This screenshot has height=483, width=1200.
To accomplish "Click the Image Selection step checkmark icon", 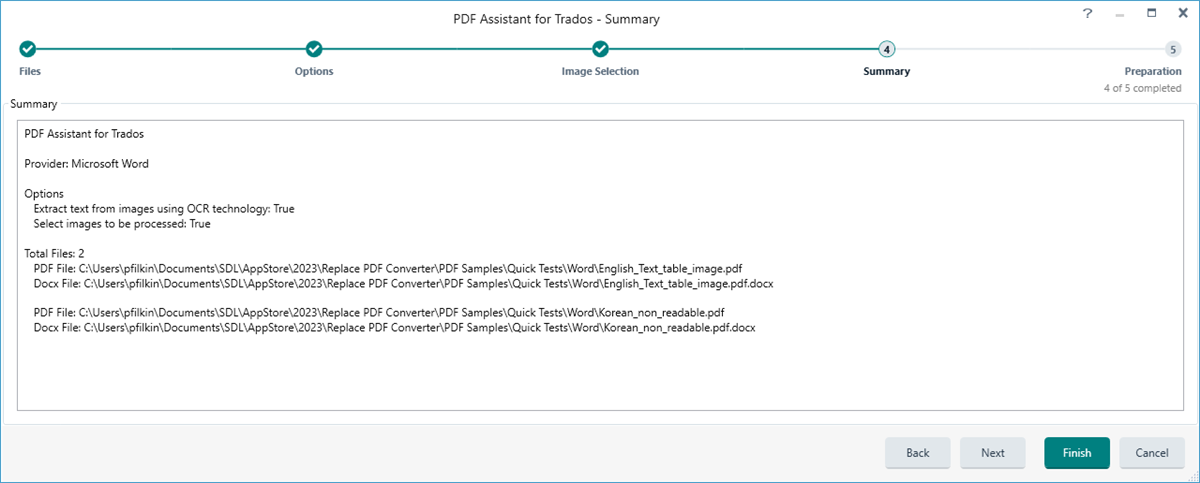I will [600, 49].
